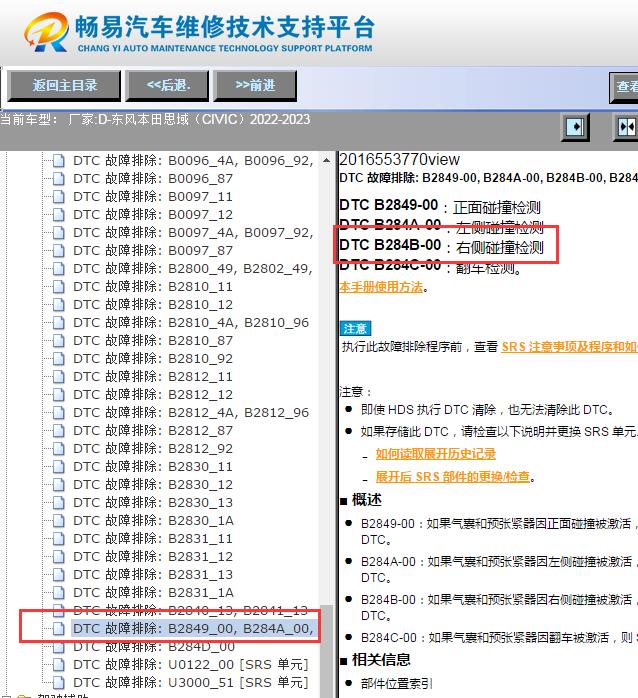
Task: Click the 注意 notice badge
Action: point(355,328)
